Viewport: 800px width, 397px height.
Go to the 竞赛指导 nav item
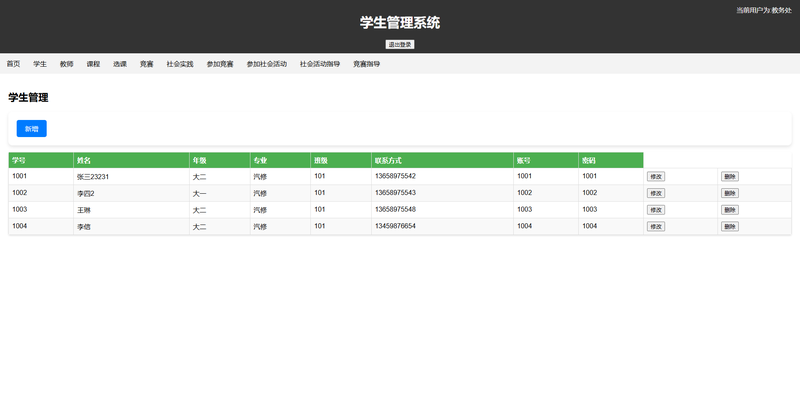[x=366, y=64]
